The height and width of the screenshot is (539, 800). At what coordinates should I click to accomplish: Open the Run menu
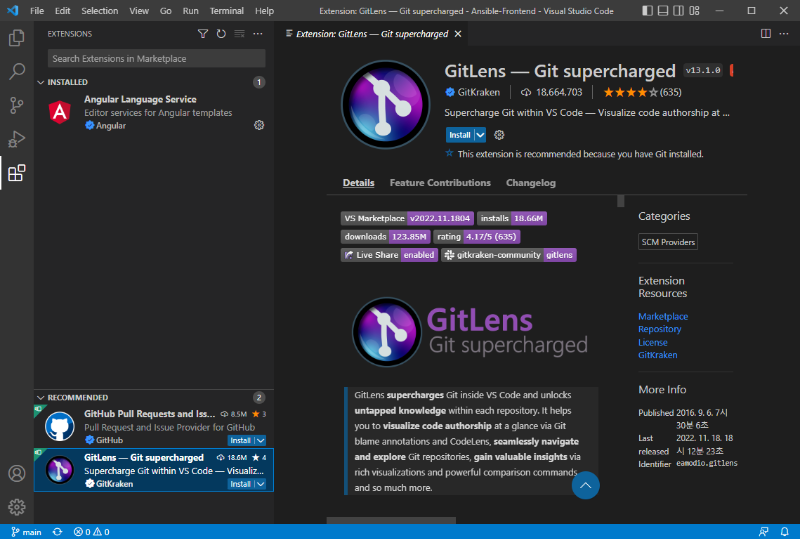click(x=190, y=11)
